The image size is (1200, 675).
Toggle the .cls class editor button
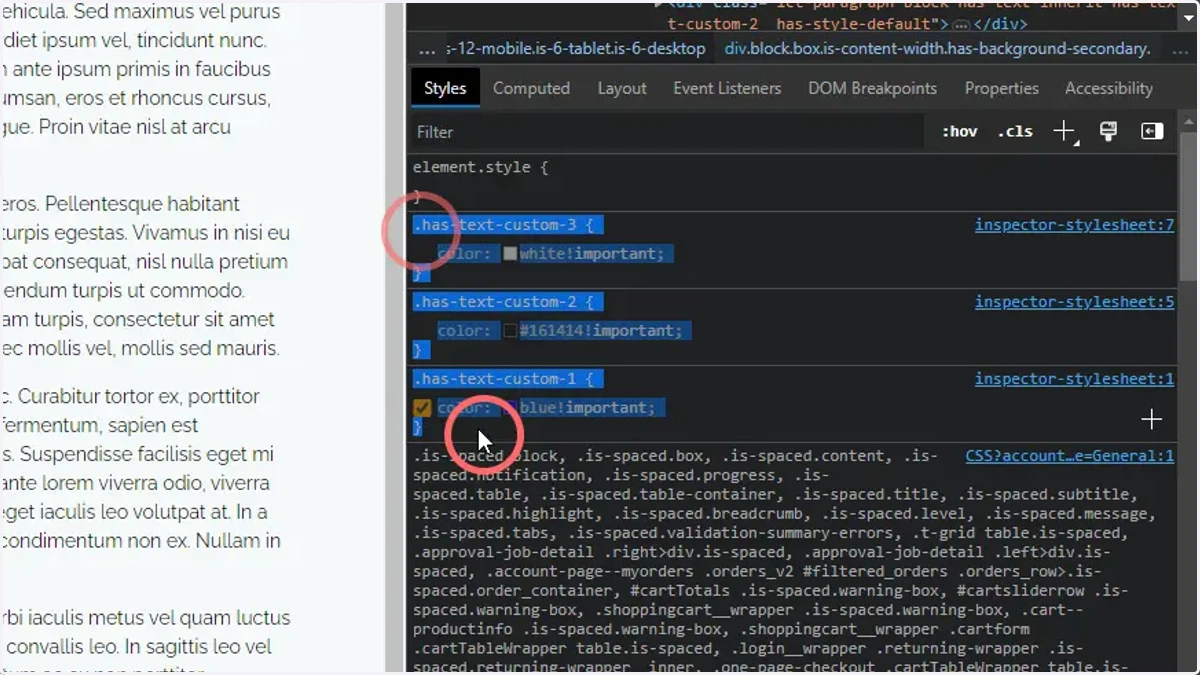point(1015,132)
